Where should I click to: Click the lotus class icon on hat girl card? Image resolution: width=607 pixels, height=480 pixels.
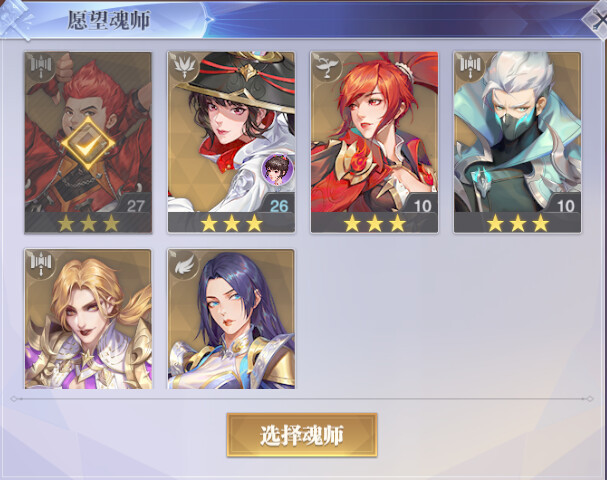point(184,67)
